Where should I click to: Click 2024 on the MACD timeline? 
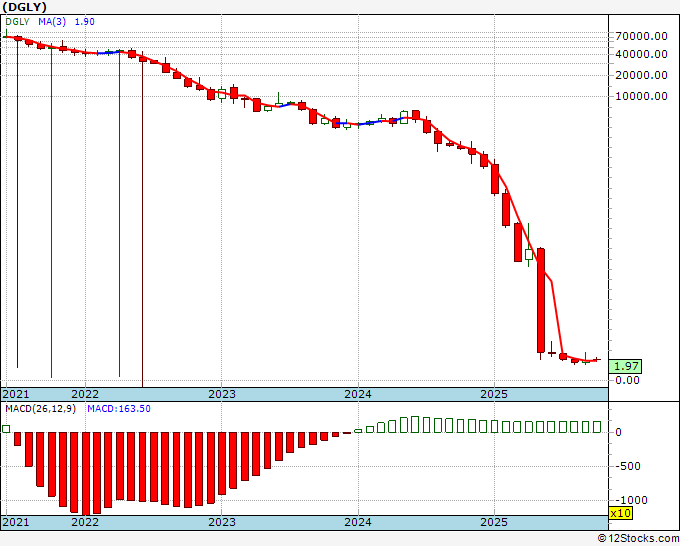coord(358,522)
